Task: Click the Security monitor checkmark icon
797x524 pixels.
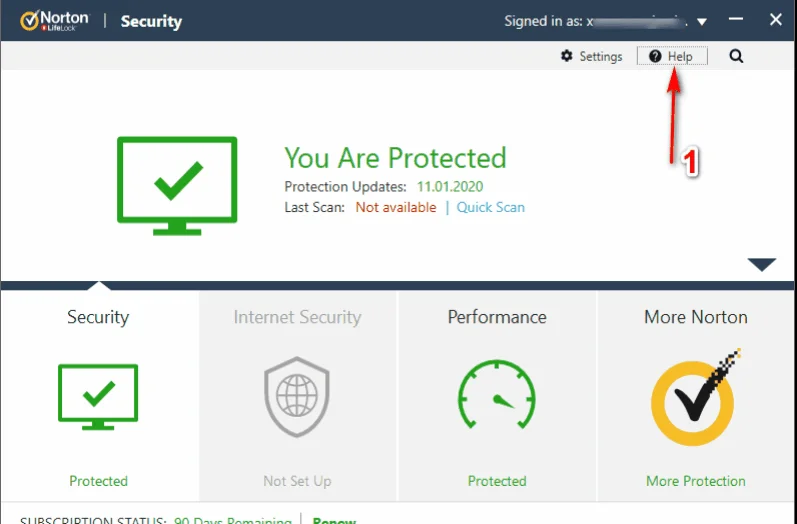Action: click(x=98, y=397)
